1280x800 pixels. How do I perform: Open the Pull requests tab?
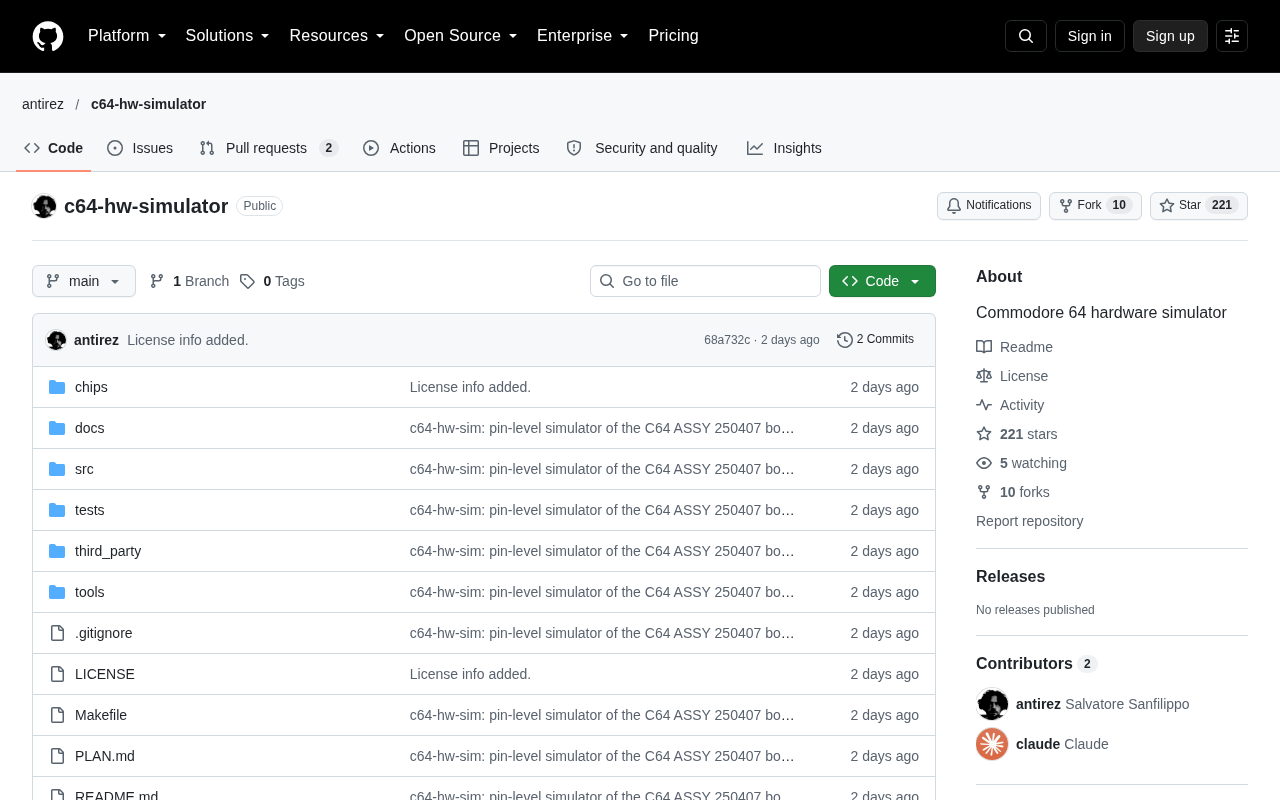click(x=269, y=148)
